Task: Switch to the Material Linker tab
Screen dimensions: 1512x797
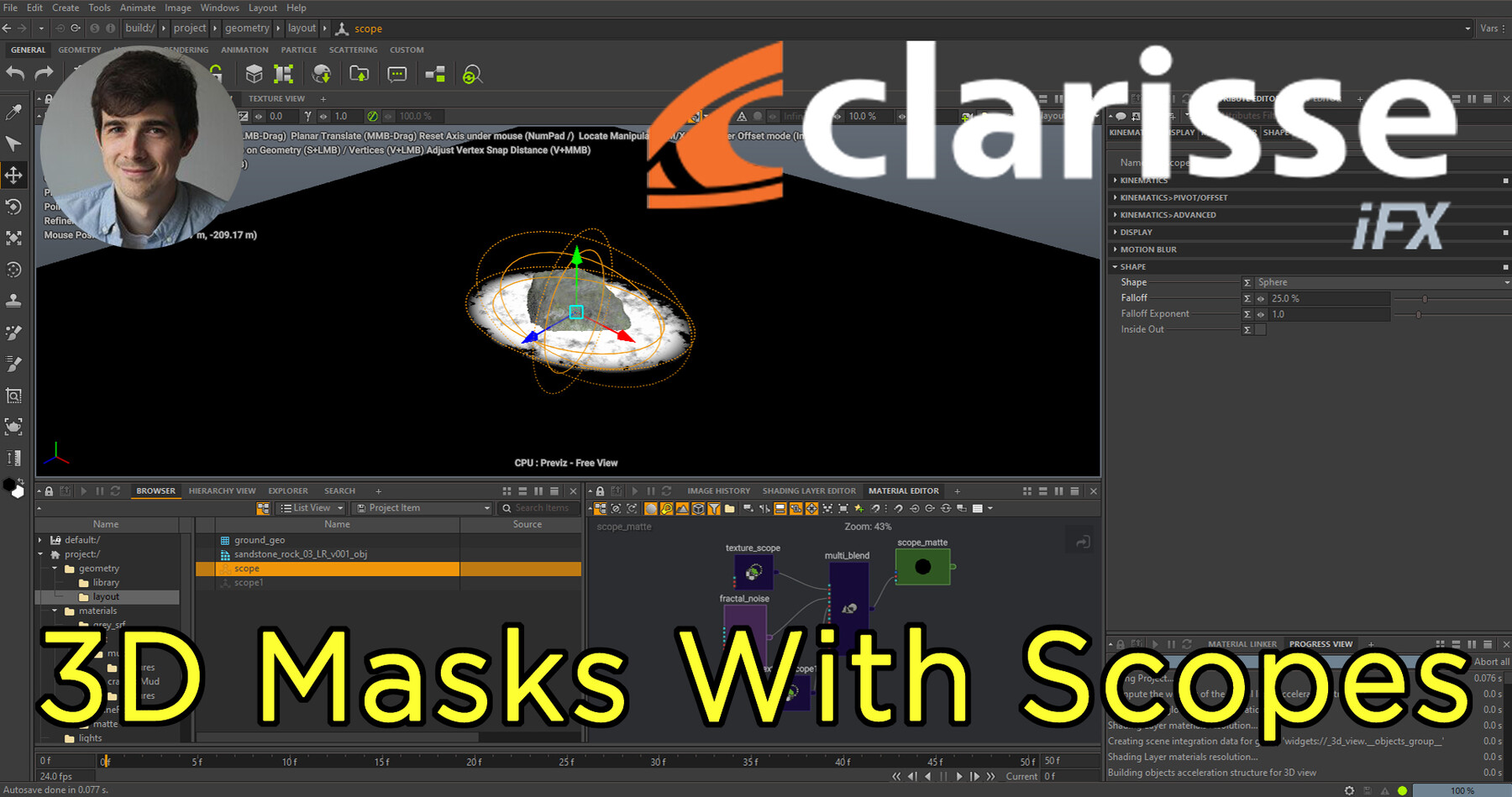Action: point(1242,644)
